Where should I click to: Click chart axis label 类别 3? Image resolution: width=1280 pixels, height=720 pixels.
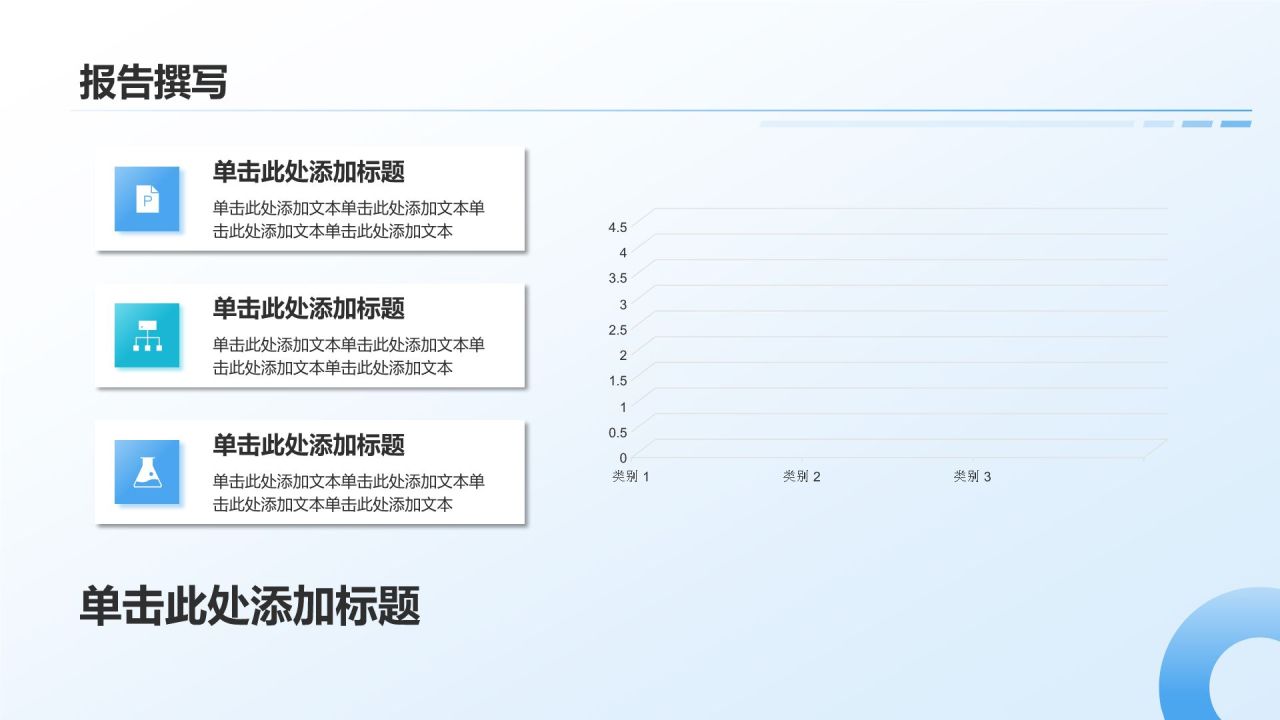(x=972, y=477)
